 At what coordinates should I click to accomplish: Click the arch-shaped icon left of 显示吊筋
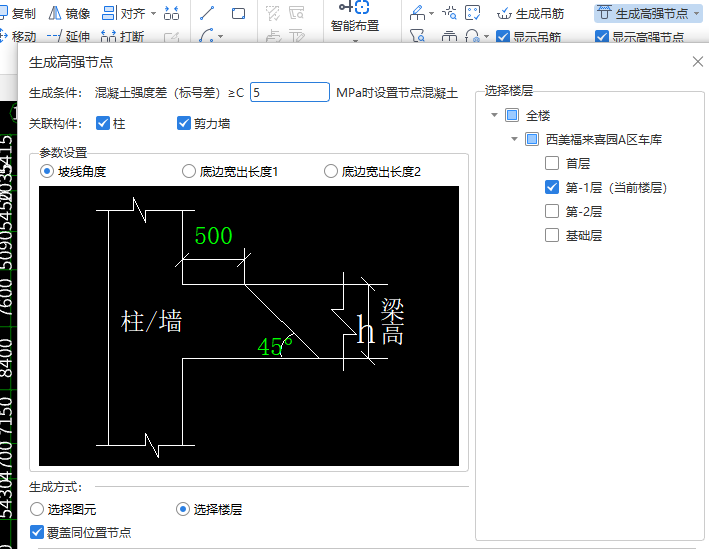[x=473, y=36]
